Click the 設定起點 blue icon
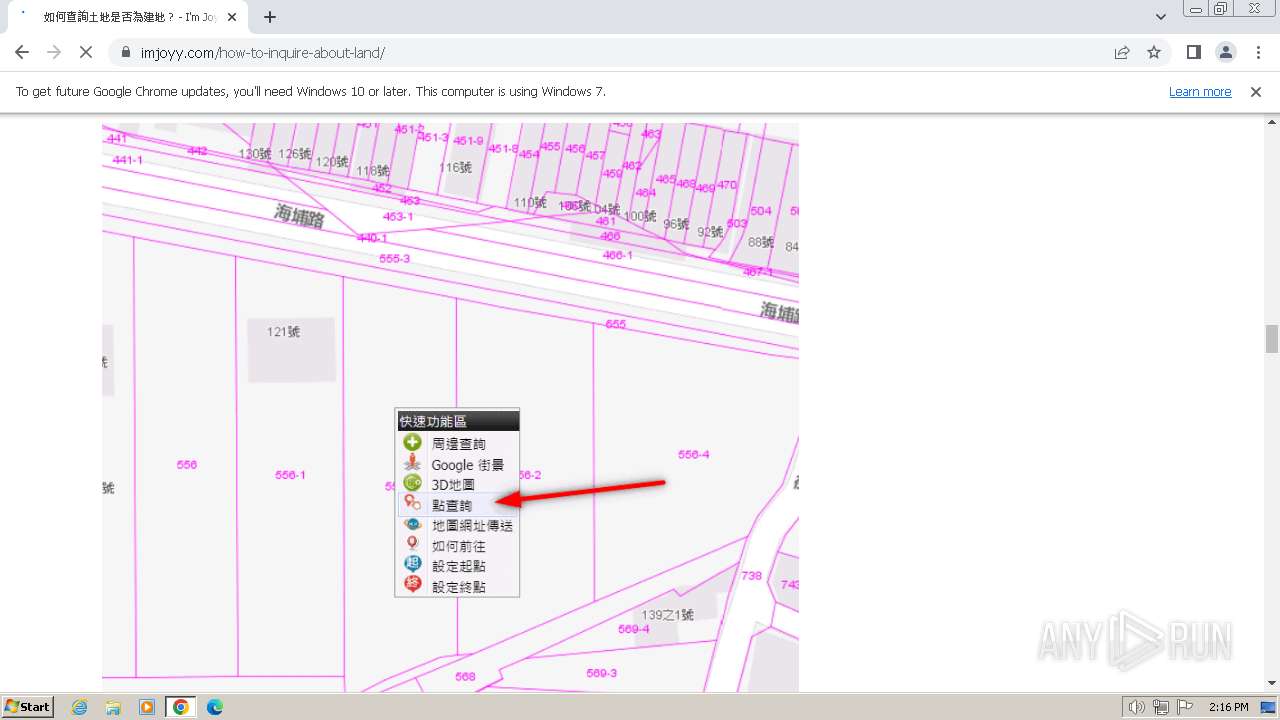The width and height of the screenshot is (1280, 720). 412,565
